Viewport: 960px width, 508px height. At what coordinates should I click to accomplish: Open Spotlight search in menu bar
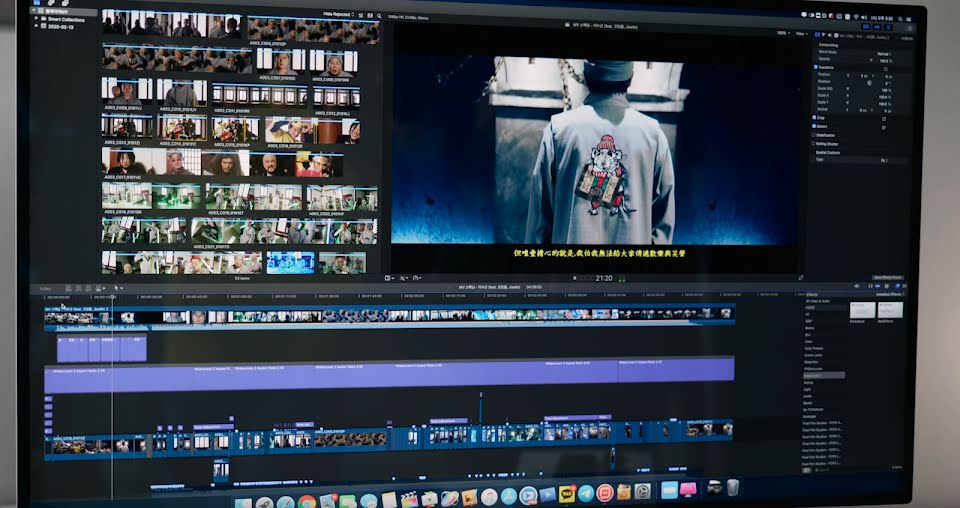tap(900, 19)
